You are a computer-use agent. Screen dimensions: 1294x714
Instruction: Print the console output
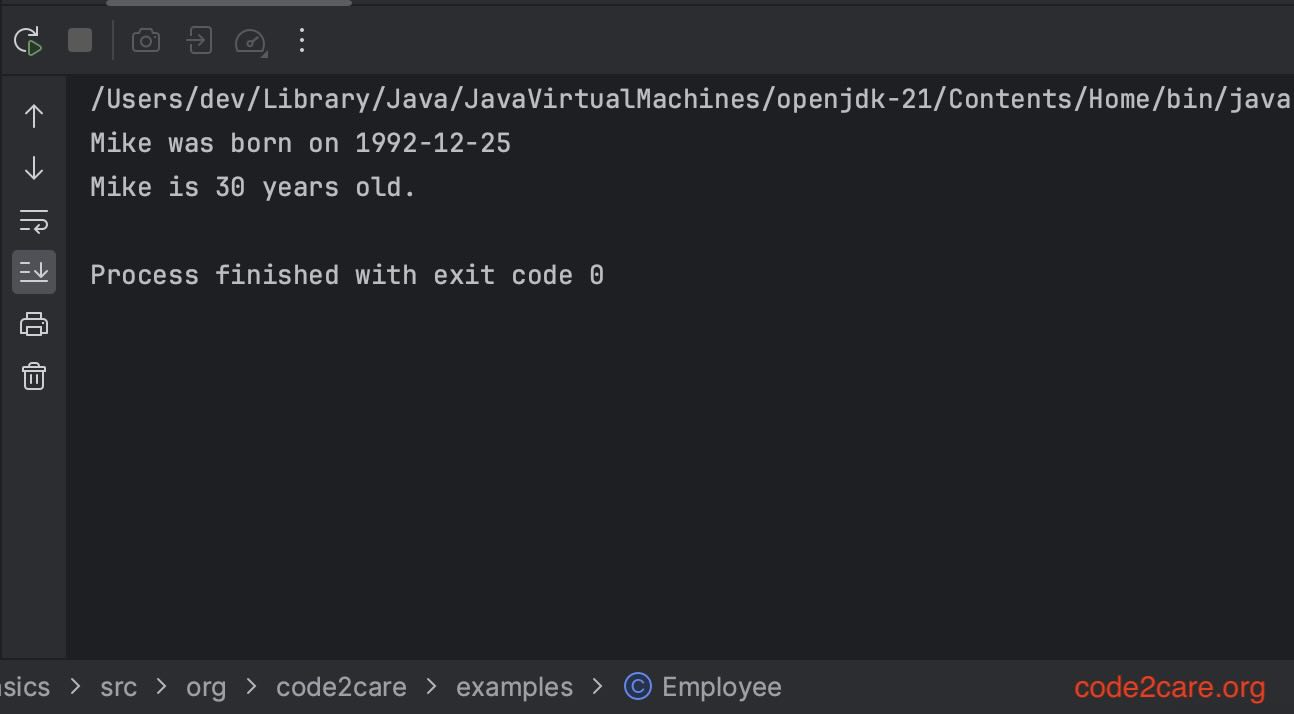tap(33, 323)
